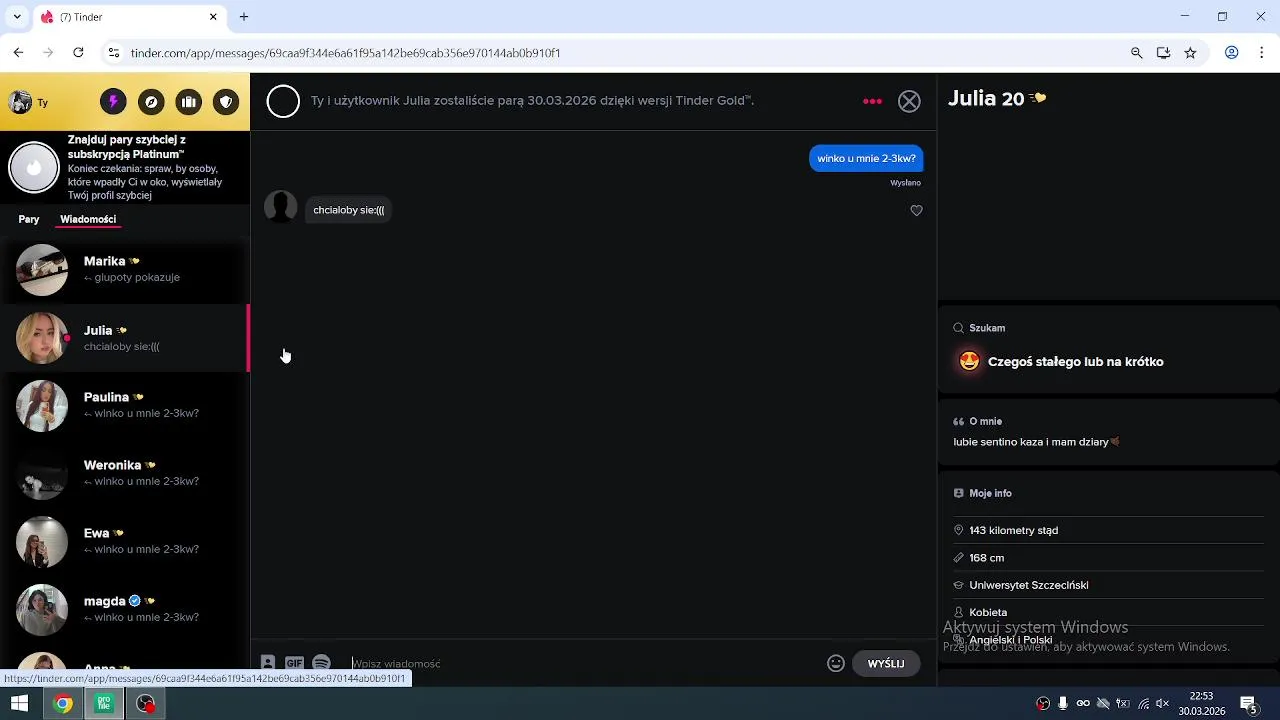This screenshot has height=720, width=1280.
Task: Bookmark this page with the star
Action: point(1190,53)
